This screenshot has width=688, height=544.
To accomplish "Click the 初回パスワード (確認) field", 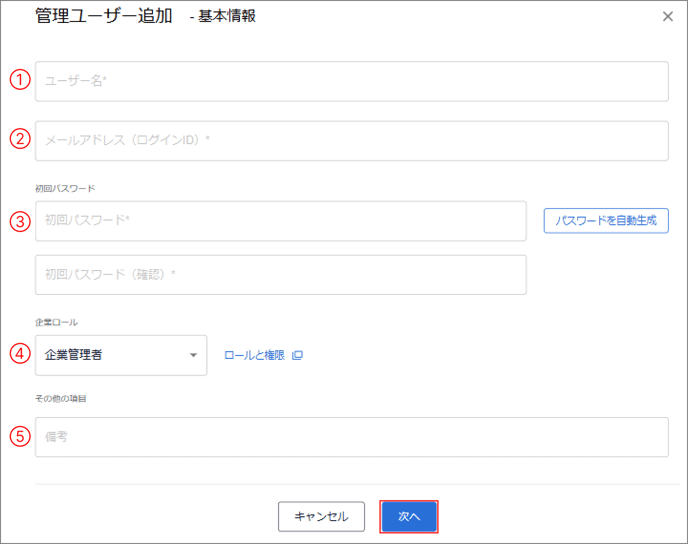I will (x=281, y=275).
